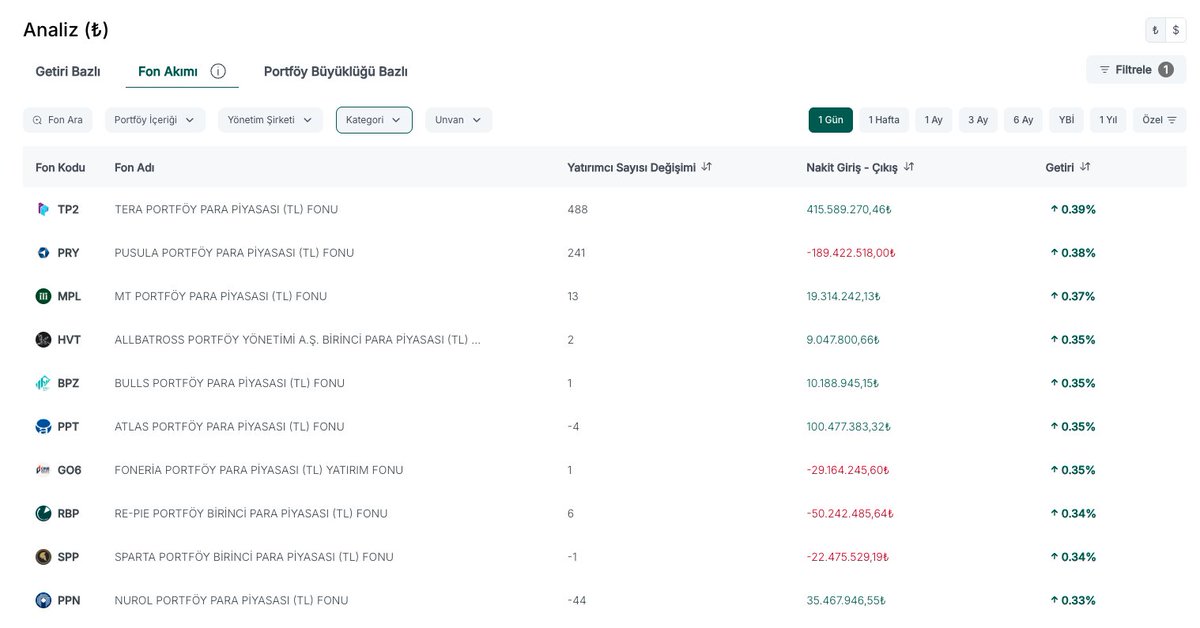Click the RBP fund logo icon

pyautogui.click(x=43, y=513)
